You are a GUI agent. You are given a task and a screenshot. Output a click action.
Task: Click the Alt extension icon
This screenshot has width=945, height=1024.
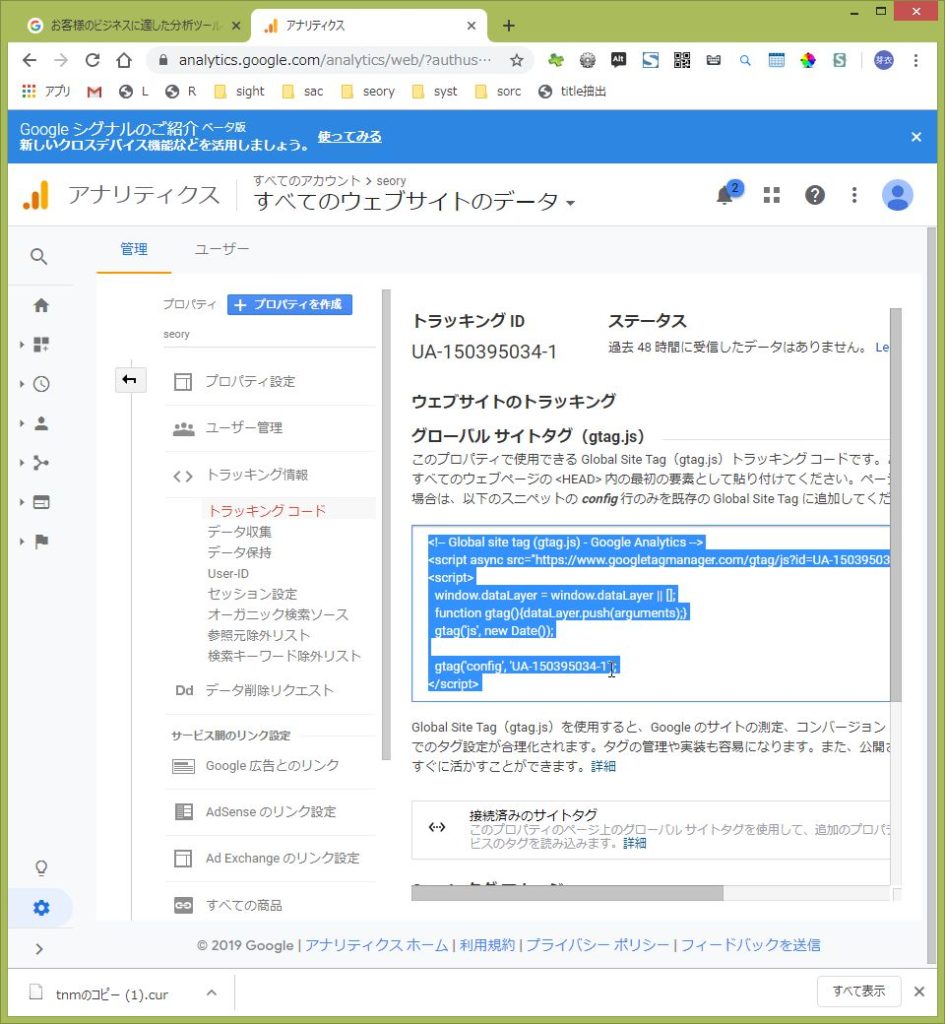coord(618,60)
